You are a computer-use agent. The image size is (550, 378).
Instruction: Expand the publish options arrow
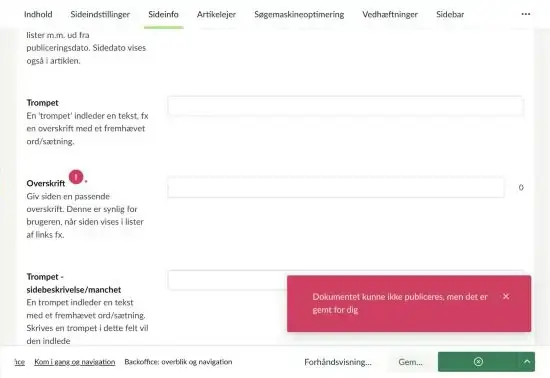pos(527,362)
